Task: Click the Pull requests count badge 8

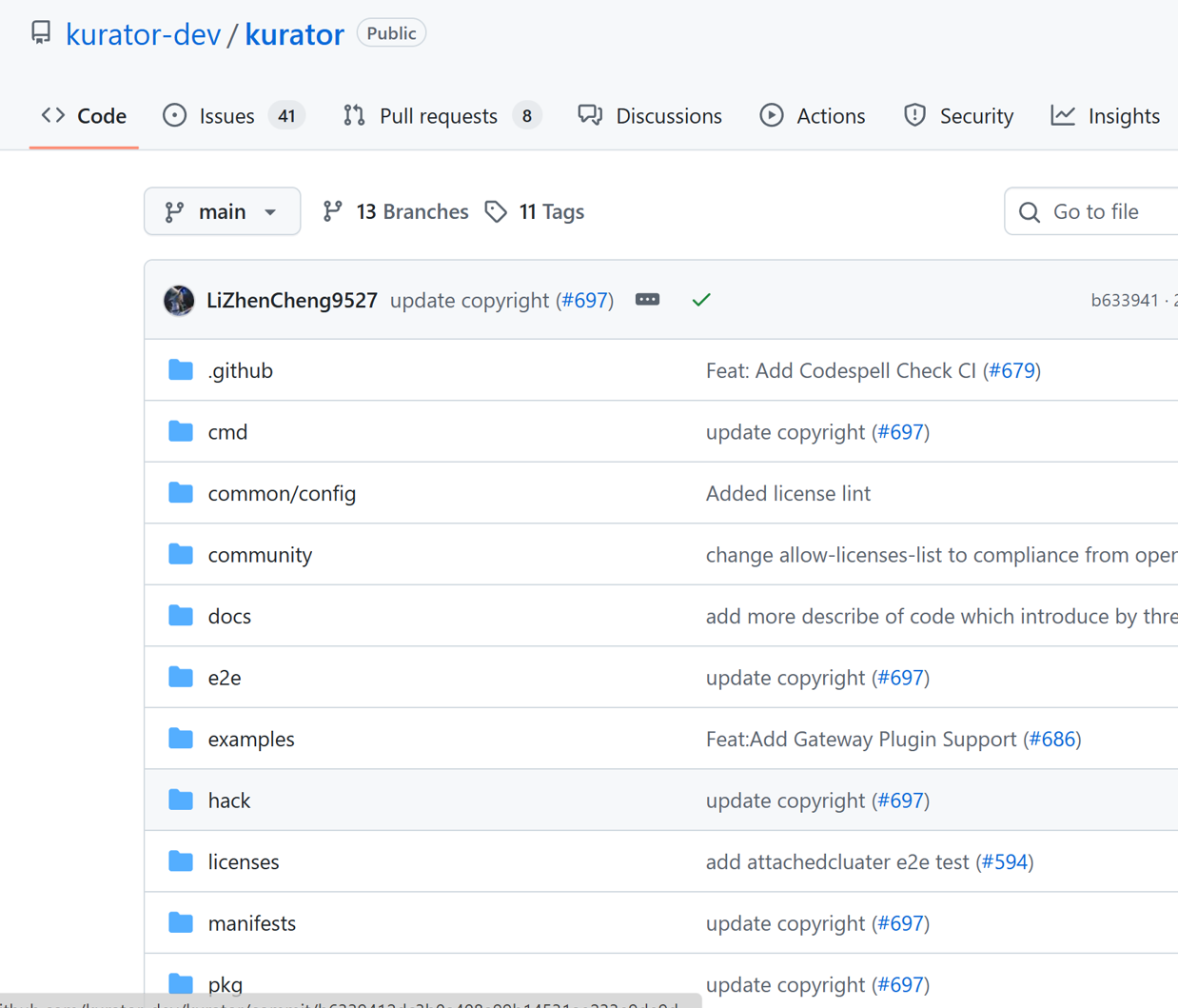Action: pos(526,116)
